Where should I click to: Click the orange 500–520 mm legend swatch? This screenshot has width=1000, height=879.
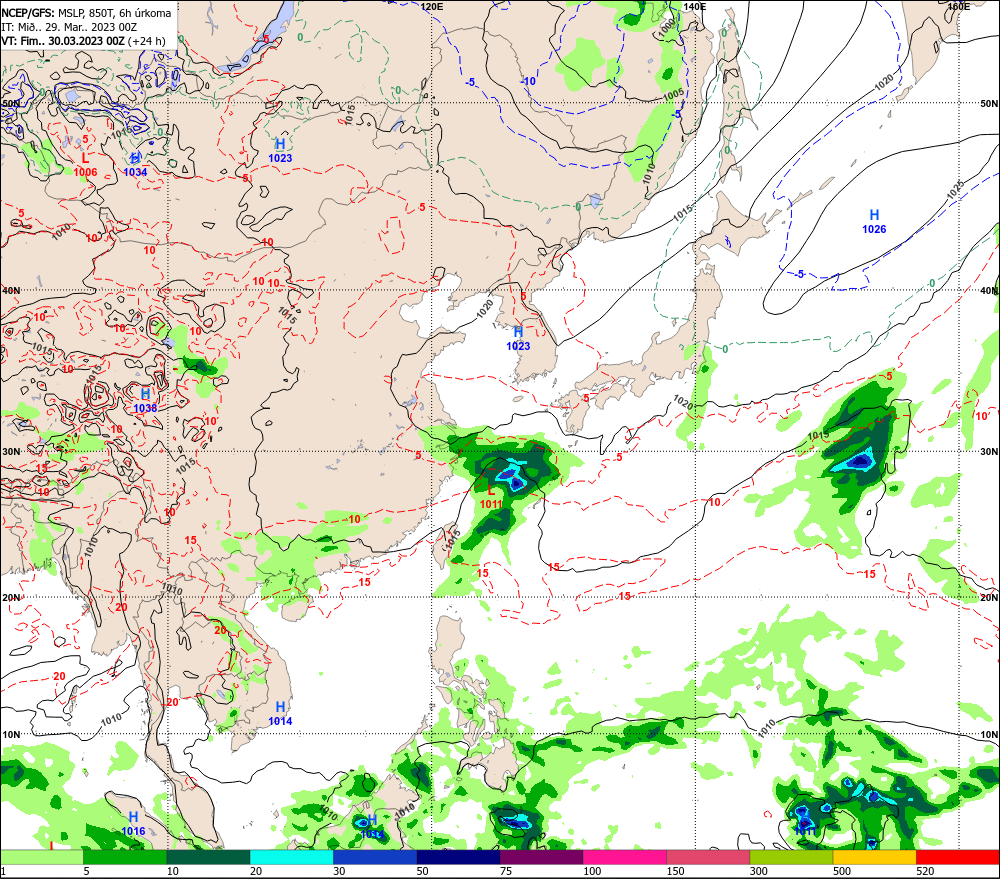(874, 857)
